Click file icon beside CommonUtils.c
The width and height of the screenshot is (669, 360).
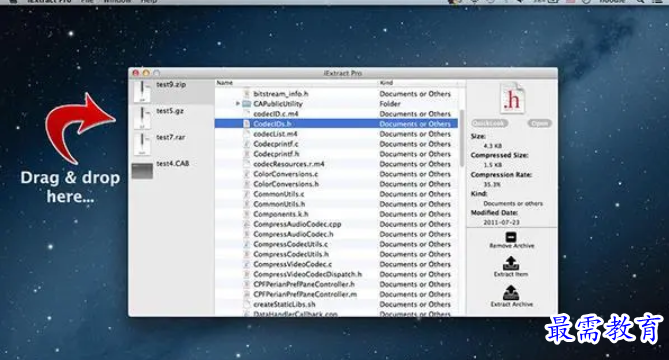point(247,194)
